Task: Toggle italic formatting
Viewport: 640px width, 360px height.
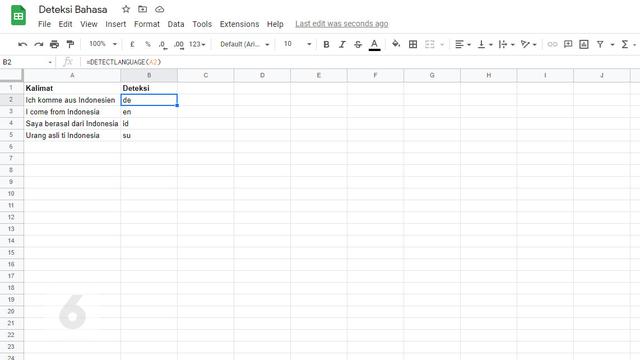Action: coord(342,44)
